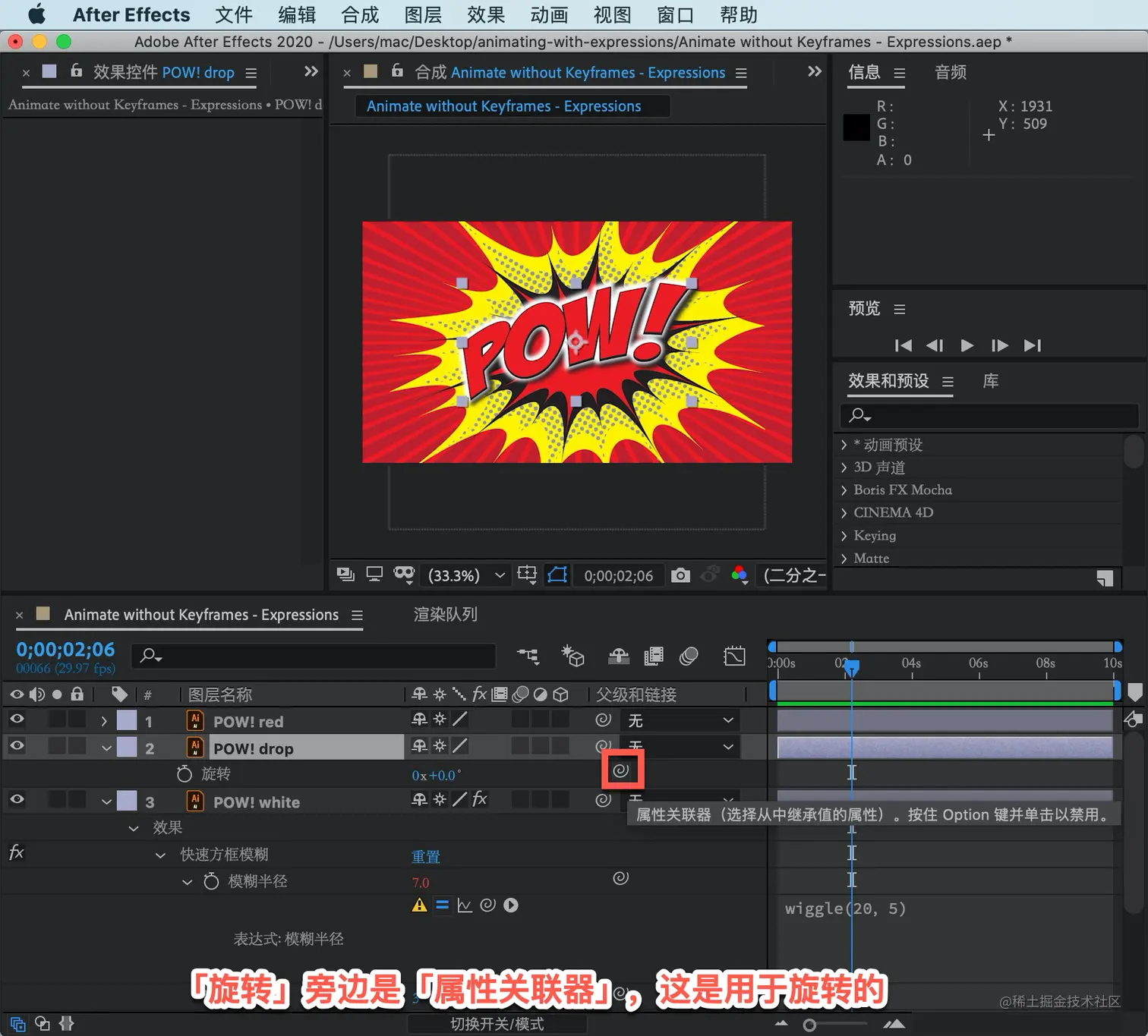Click the stopwatch next to 旋转
Image resolution: width=1148 pixels, height=1036 pixels.
tap(184, 773)
